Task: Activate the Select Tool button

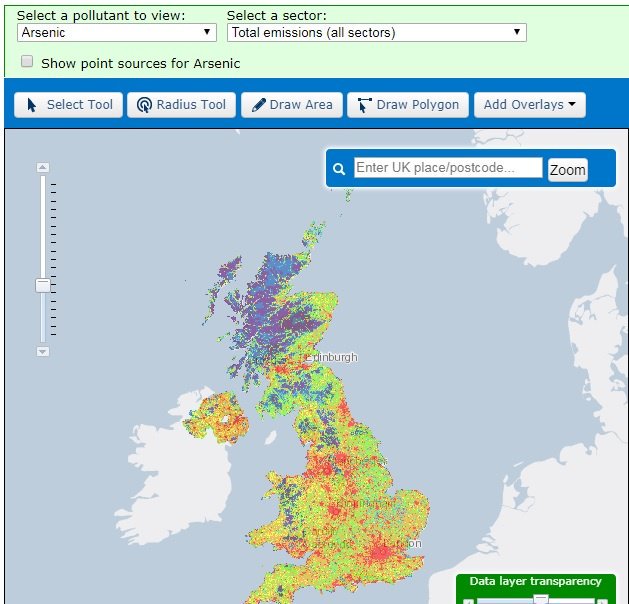Action: click(x=68, y=105)
